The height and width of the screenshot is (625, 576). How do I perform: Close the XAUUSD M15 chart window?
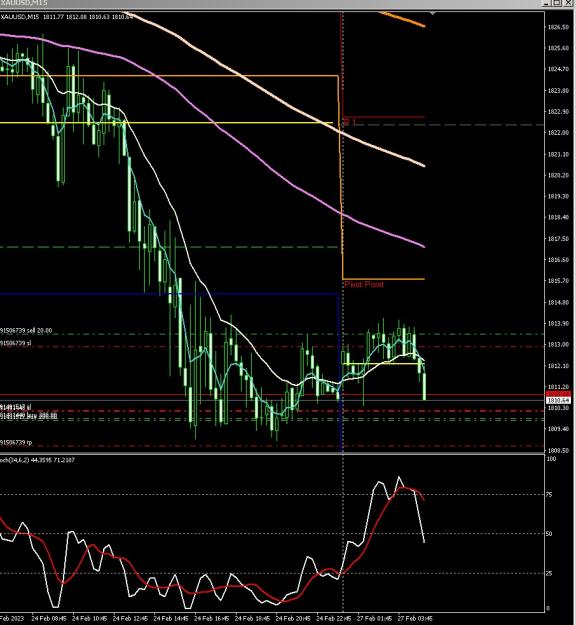[x=568, y=3]
